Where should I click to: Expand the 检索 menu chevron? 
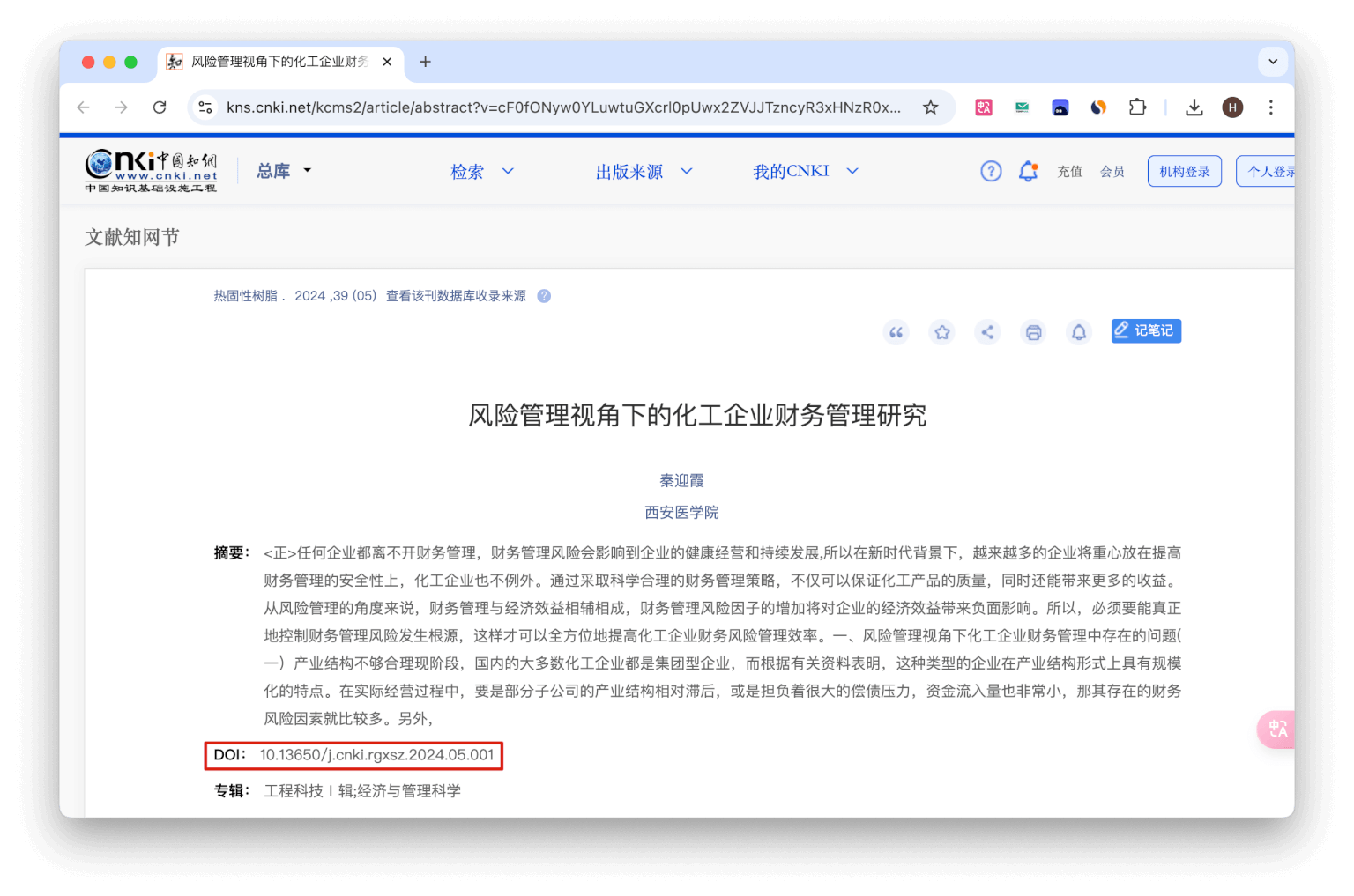(508, 171)
